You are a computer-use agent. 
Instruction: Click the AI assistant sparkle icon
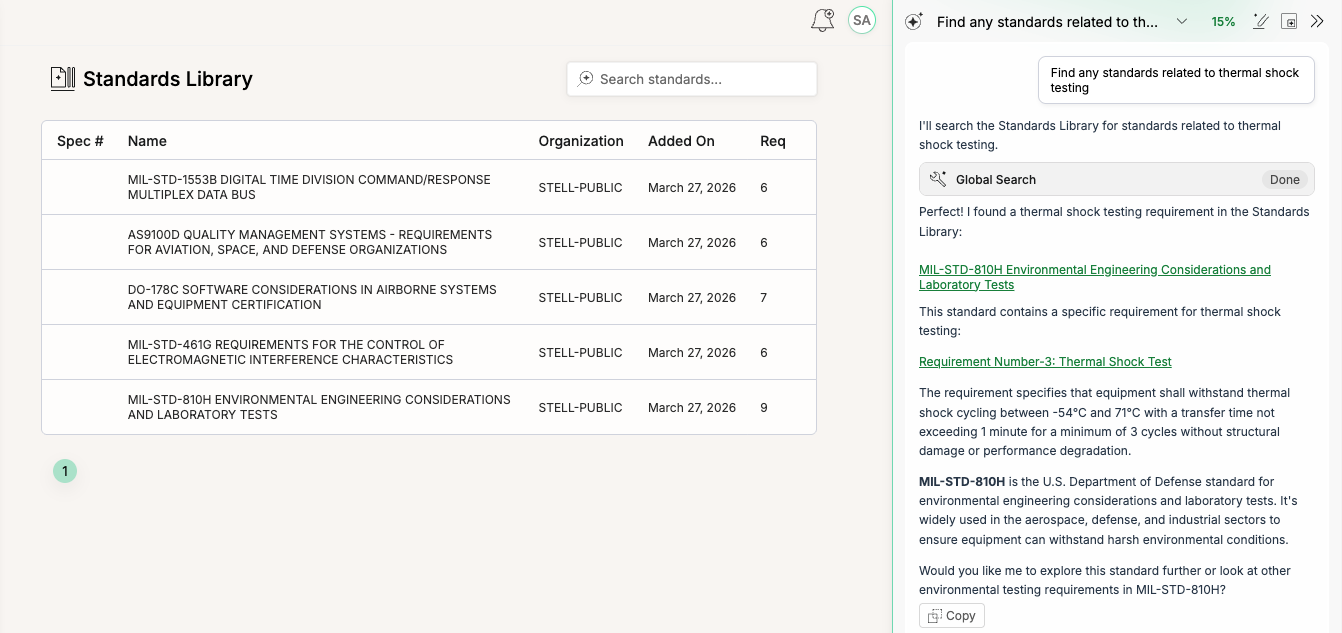pos(913,22)
